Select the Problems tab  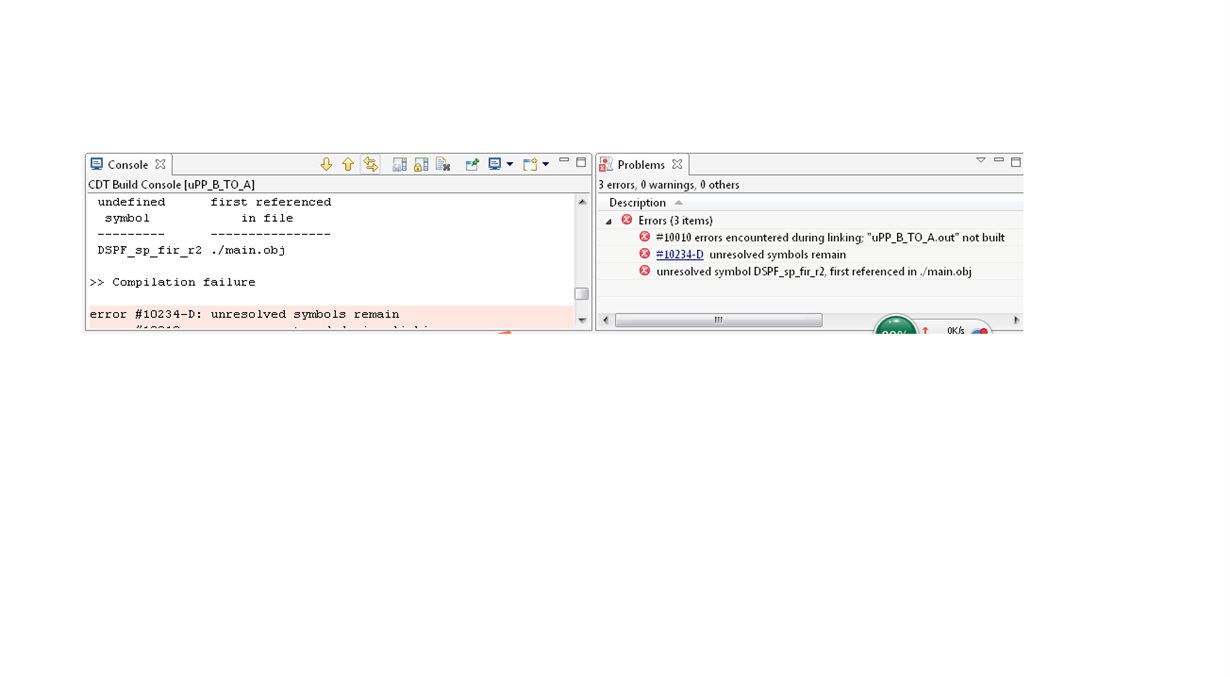pyautogui.click(x=641, y=165)
